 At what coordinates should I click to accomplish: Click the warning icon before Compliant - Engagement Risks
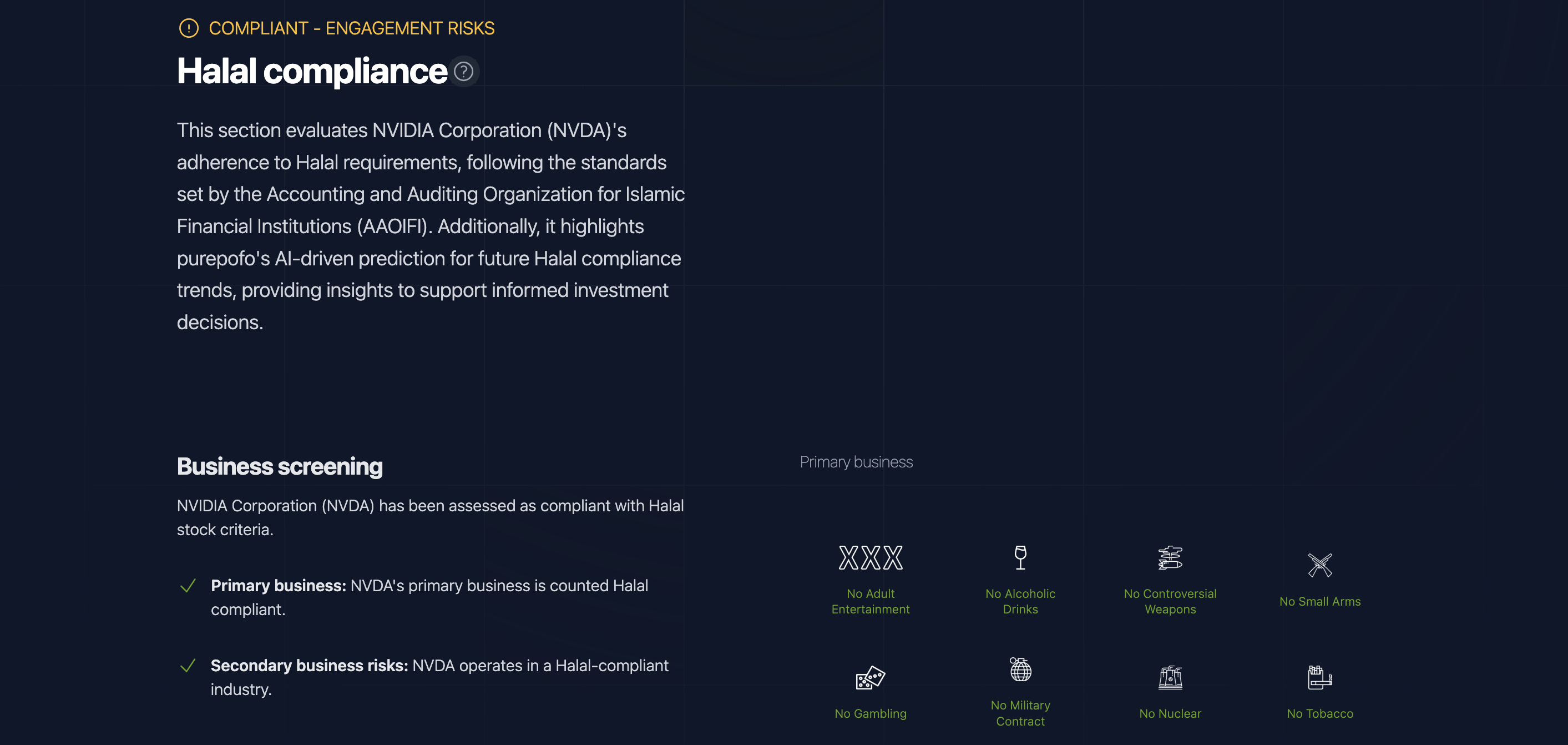tap(189, 28)
